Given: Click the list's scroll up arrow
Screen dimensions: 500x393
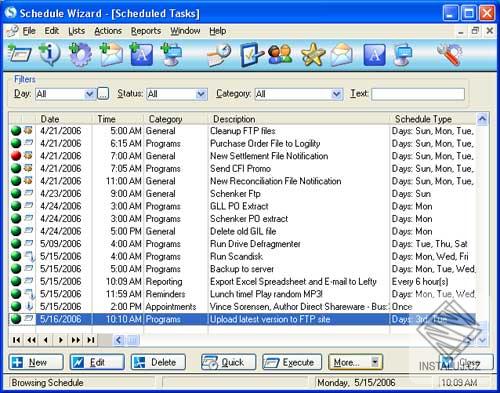Looking at the screenshot, I should coord(482,119).
